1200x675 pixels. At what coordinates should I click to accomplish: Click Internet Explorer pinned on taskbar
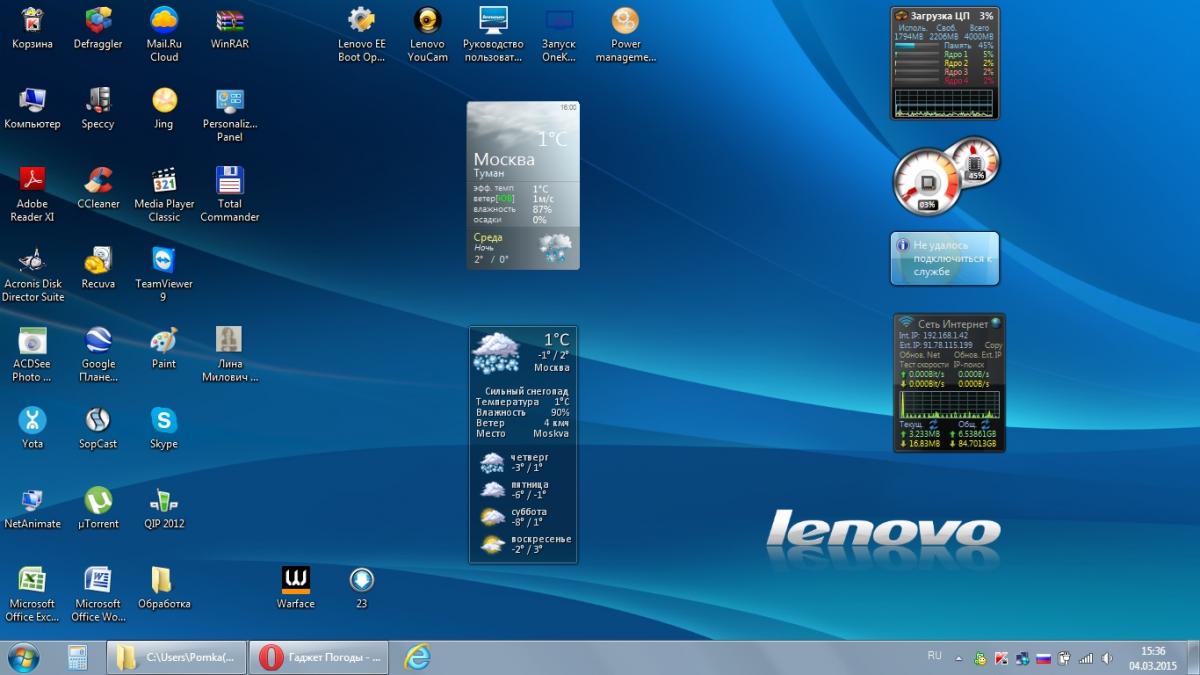[417, 657]
